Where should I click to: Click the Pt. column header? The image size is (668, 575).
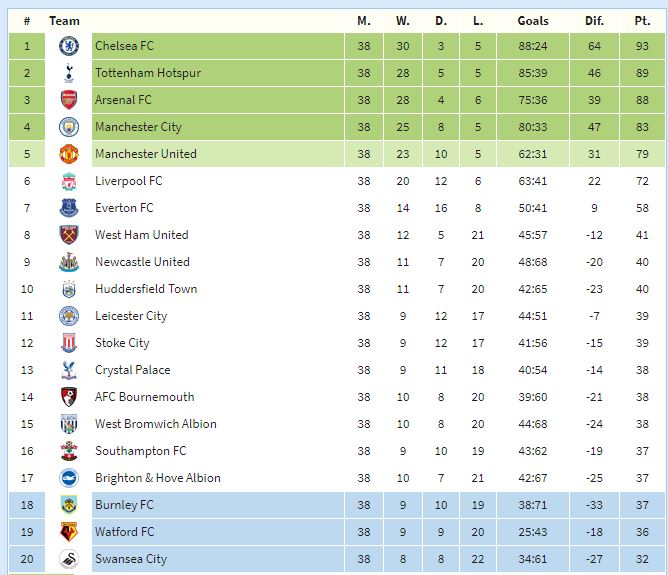click(642, 21)
